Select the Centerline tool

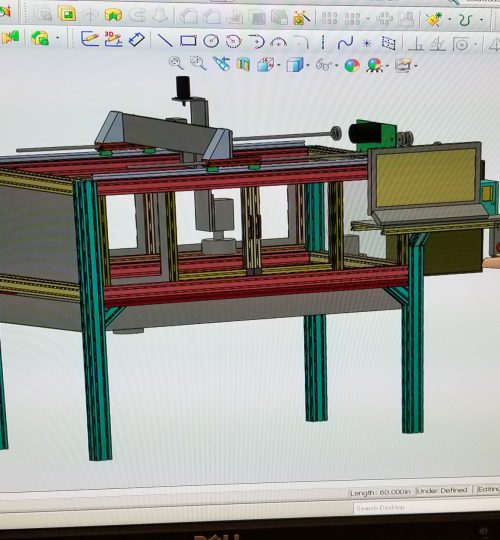[323, 42]
